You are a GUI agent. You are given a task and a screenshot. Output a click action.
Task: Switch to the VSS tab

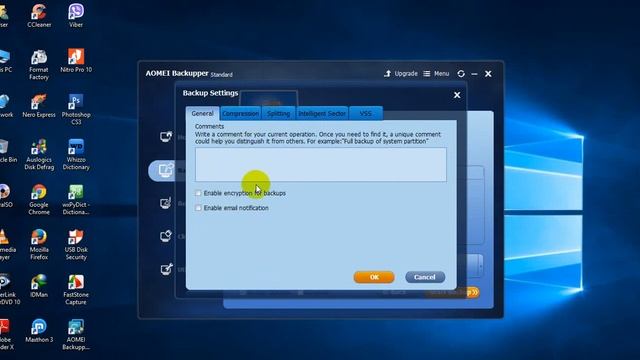pyautogui.click(x=366, y=113)
